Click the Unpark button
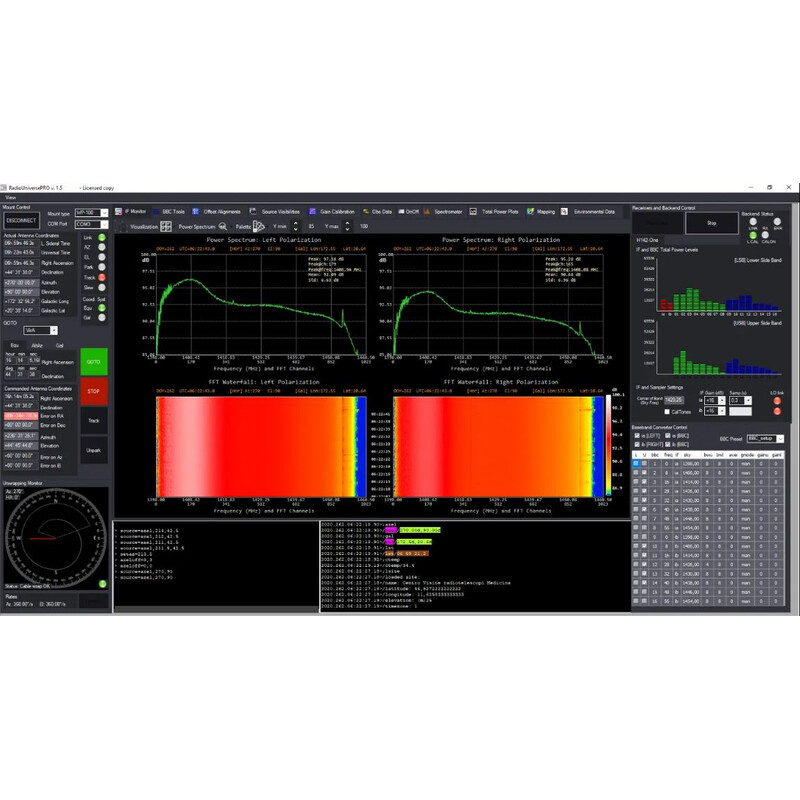 (x=93, y=450)
